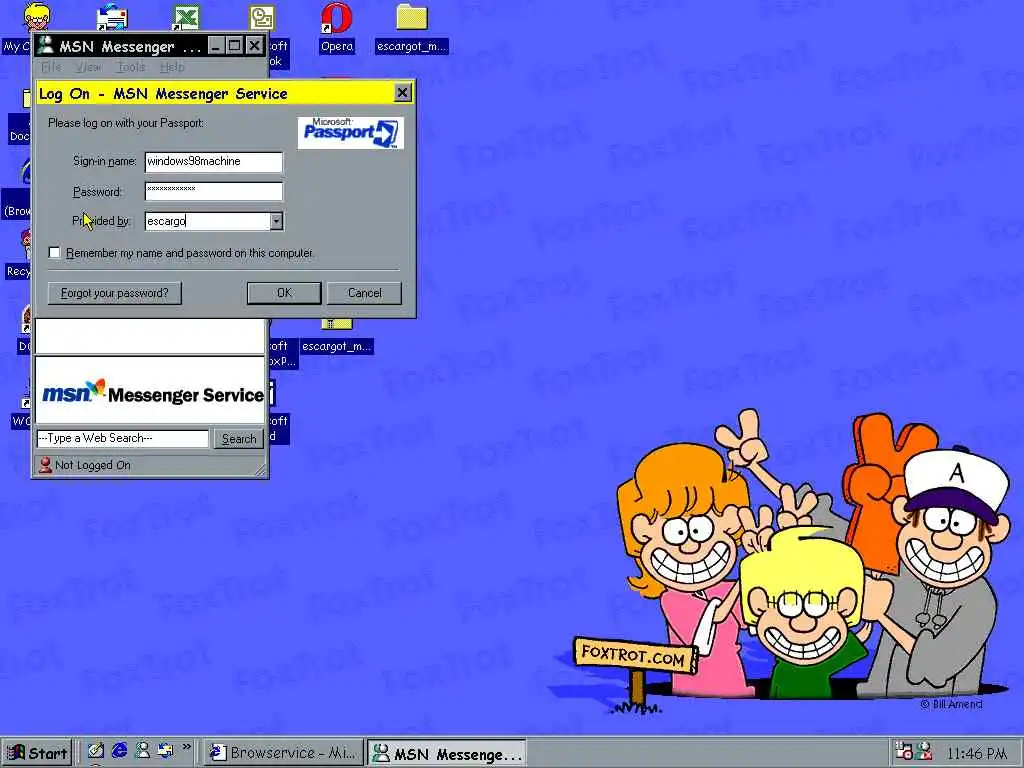Image resolution: width=1024 pixels, height=768 pixels.
Task: Click the Not Logged On status text
Action: 93,465
